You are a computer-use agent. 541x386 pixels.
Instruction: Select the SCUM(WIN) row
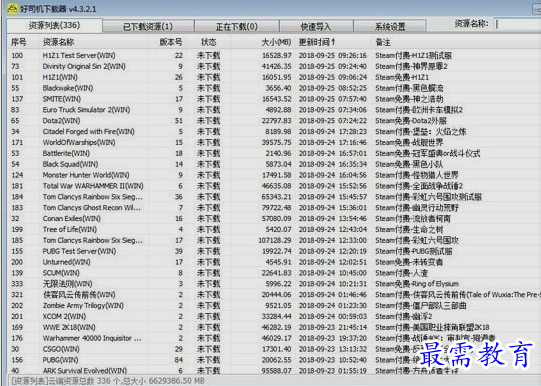click(274, 273)
